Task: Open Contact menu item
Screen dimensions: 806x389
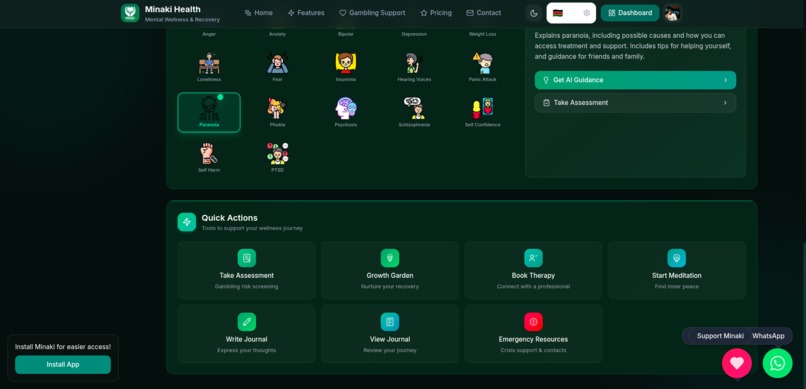Action: tap(483, 13)
